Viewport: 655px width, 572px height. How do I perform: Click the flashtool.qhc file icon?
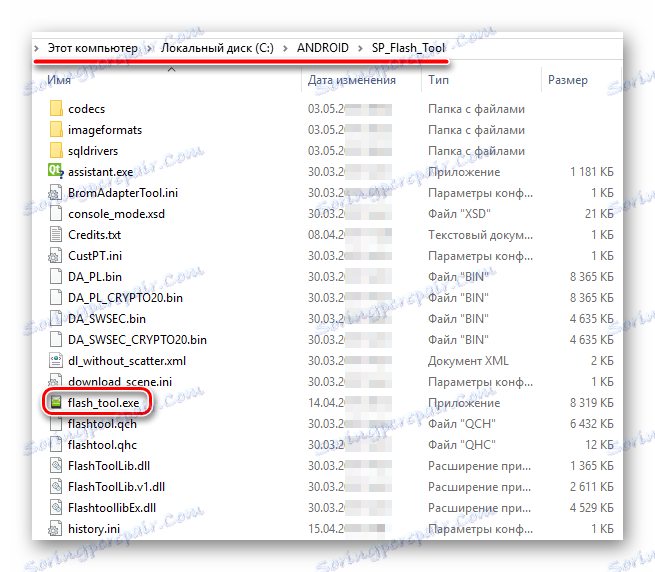tap(56, 444)
